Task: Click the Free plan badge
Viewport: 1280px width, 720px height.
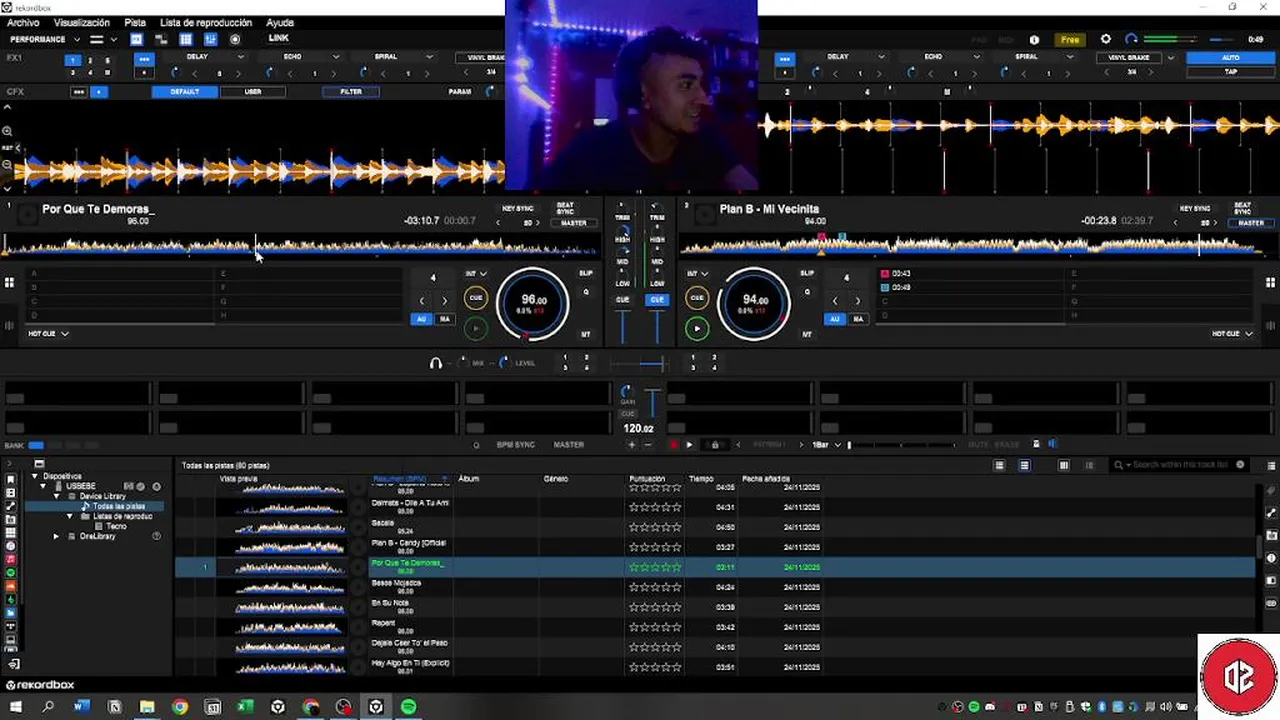Action: click(x=1070, y=39)
